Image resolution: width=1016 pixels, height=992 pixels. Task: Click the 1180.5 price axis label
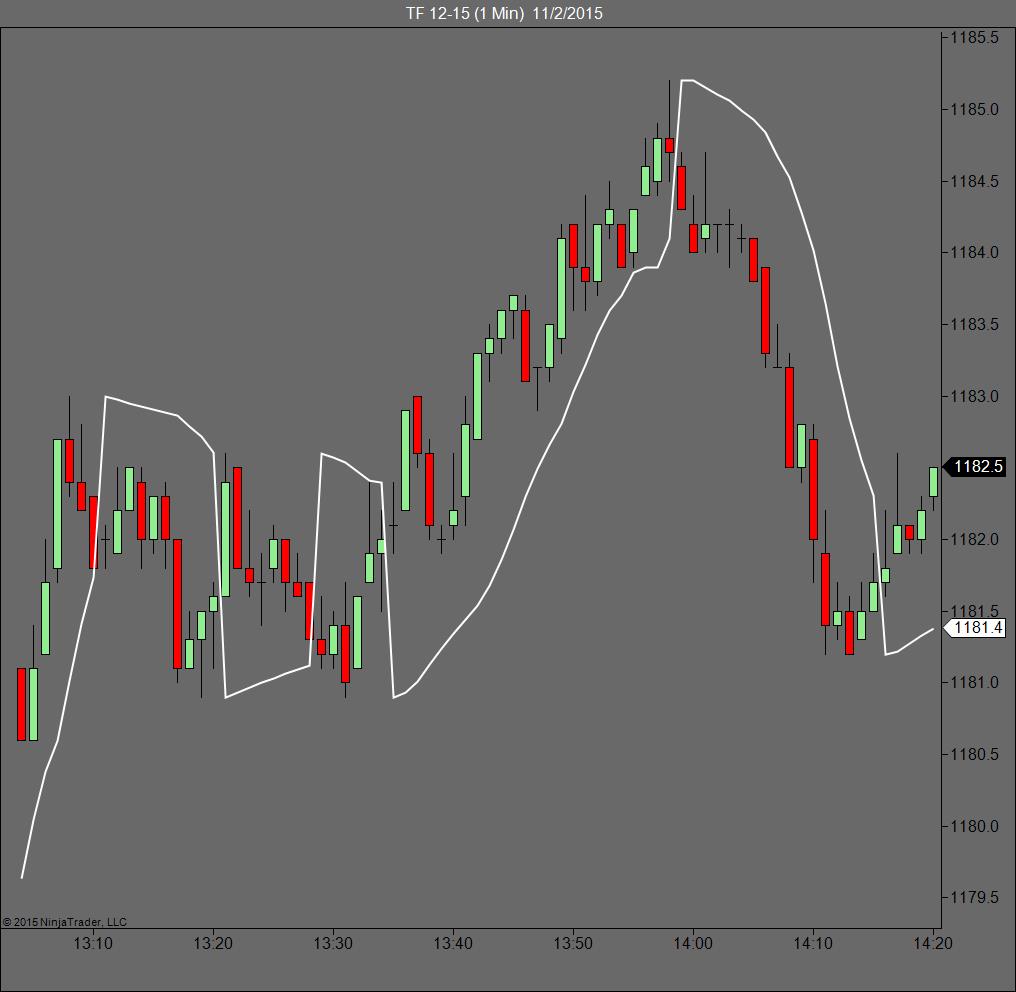[x=974, y=754]
